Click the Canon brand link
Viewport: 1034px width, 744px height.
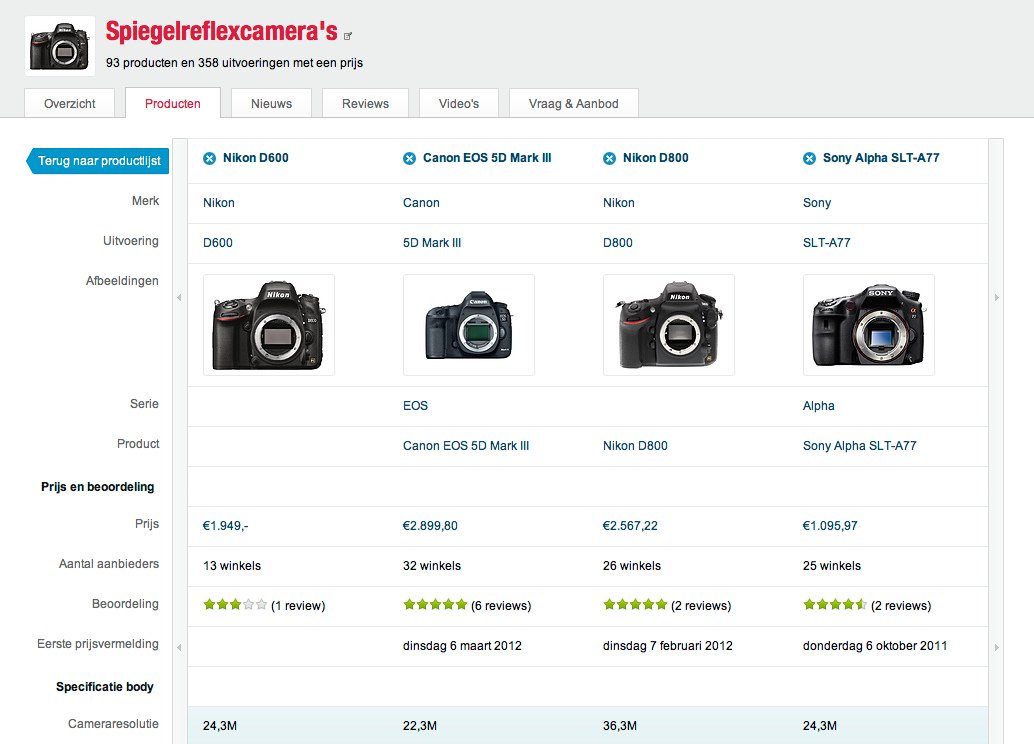[x=421, y=203]
